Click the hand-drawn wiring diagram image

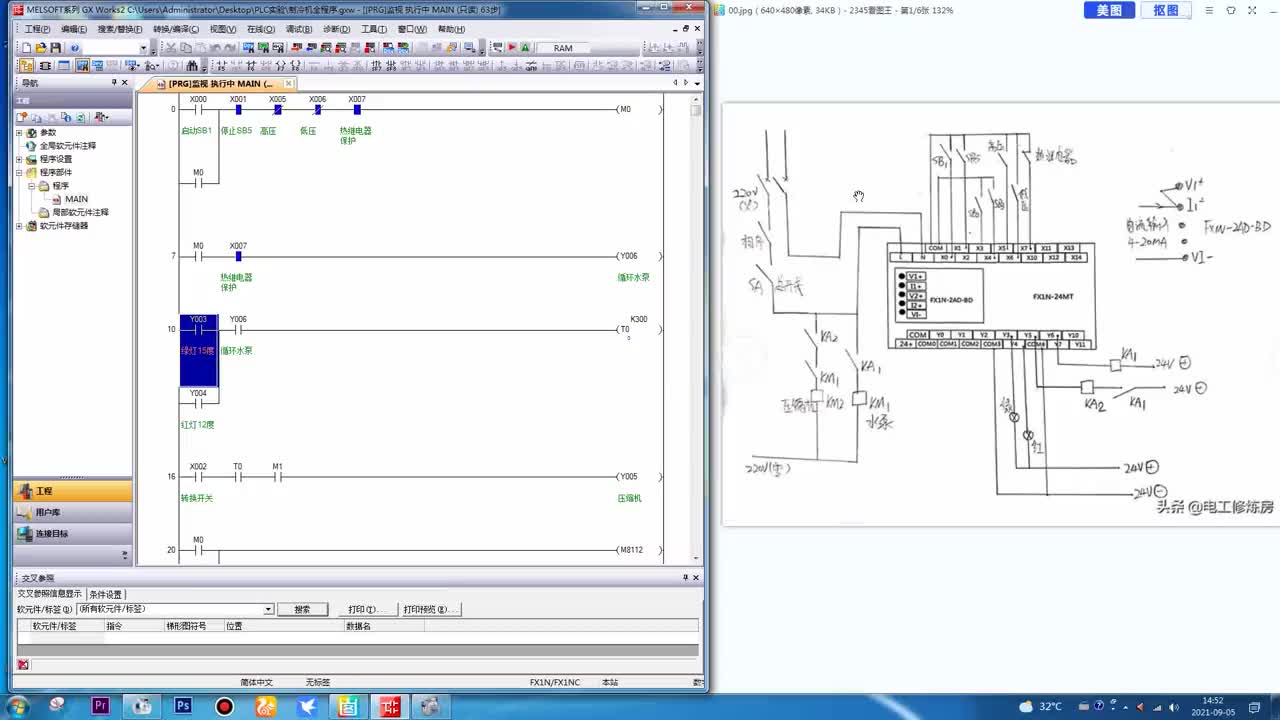tap(1000, 313)
